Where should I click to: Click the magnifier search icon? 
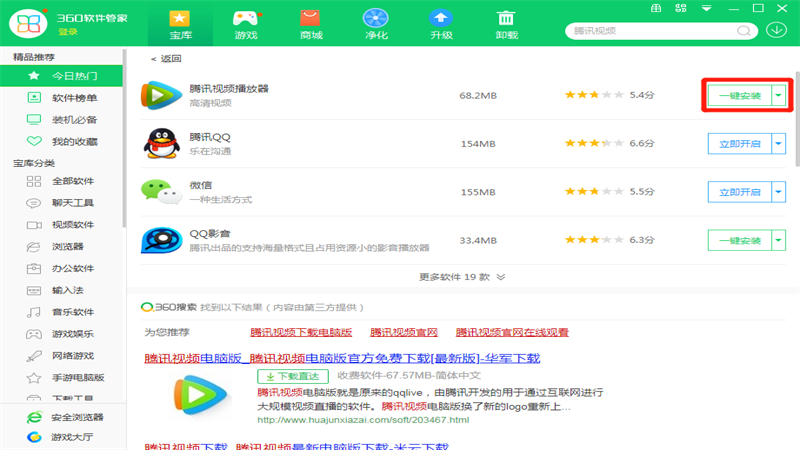click(744, 31)
